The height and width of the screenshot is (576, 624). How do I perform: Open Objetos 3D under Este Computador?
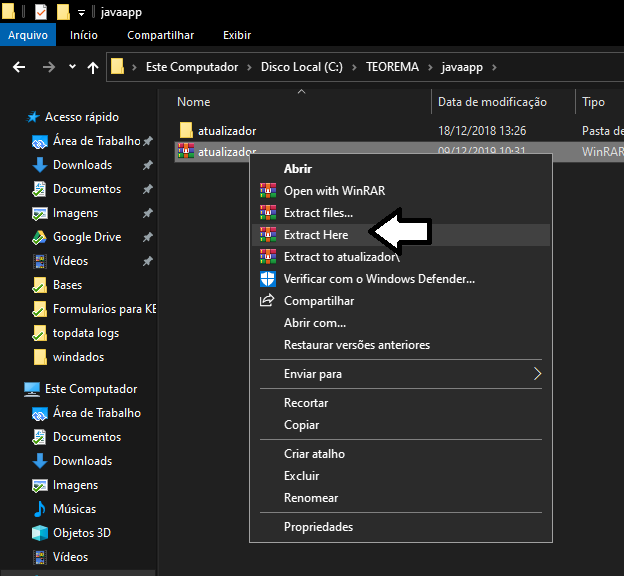pos(82,533)
